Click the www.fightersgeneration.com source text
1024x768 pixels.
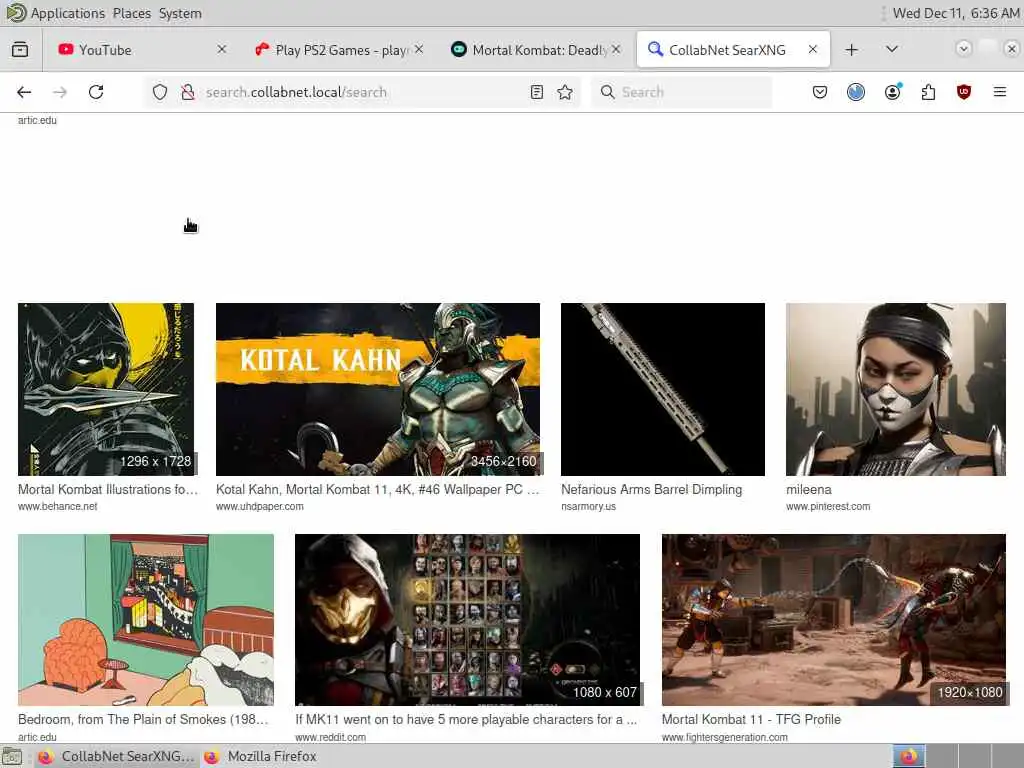[x=725, y=737]
